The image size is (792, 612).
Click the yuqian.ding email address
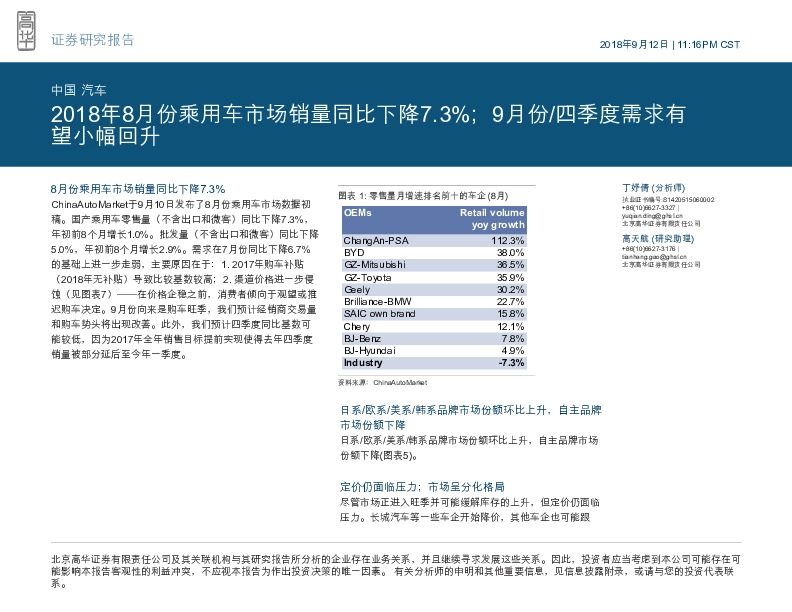click(652, 216)
